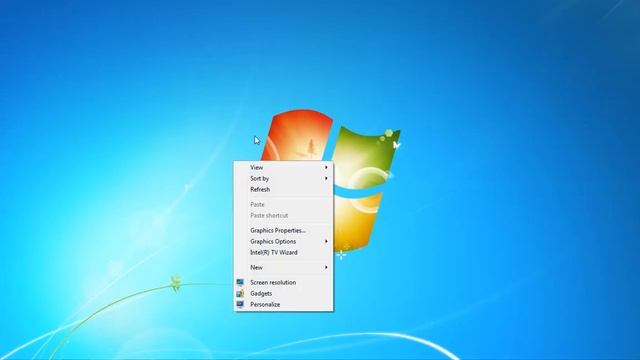The image size is (640, 360).
Task: Expand the arrow next to Sort by
Action: [x=326, y=178]
